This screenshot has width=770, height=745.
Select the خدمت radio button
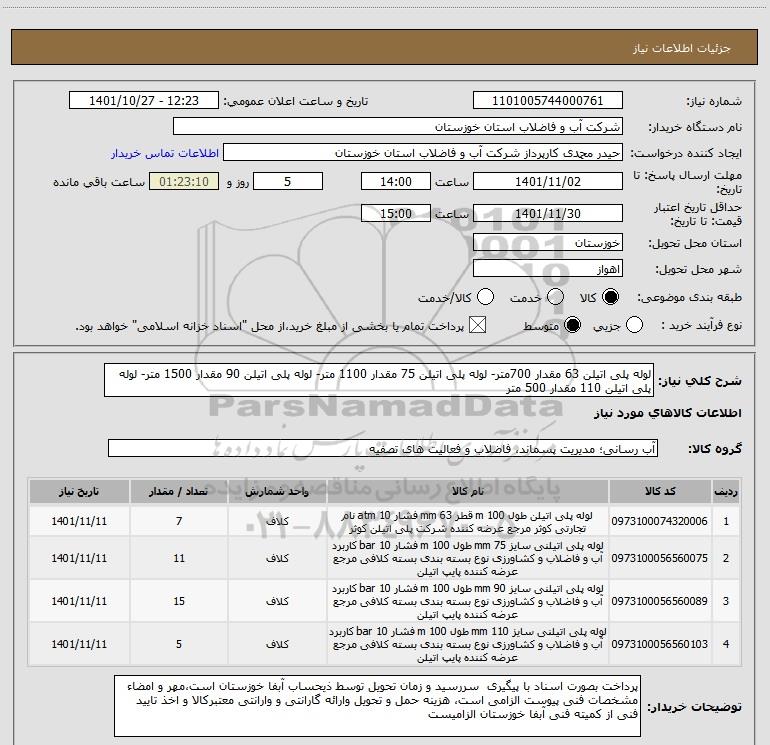pyautogui.click(x=555, y=297)
